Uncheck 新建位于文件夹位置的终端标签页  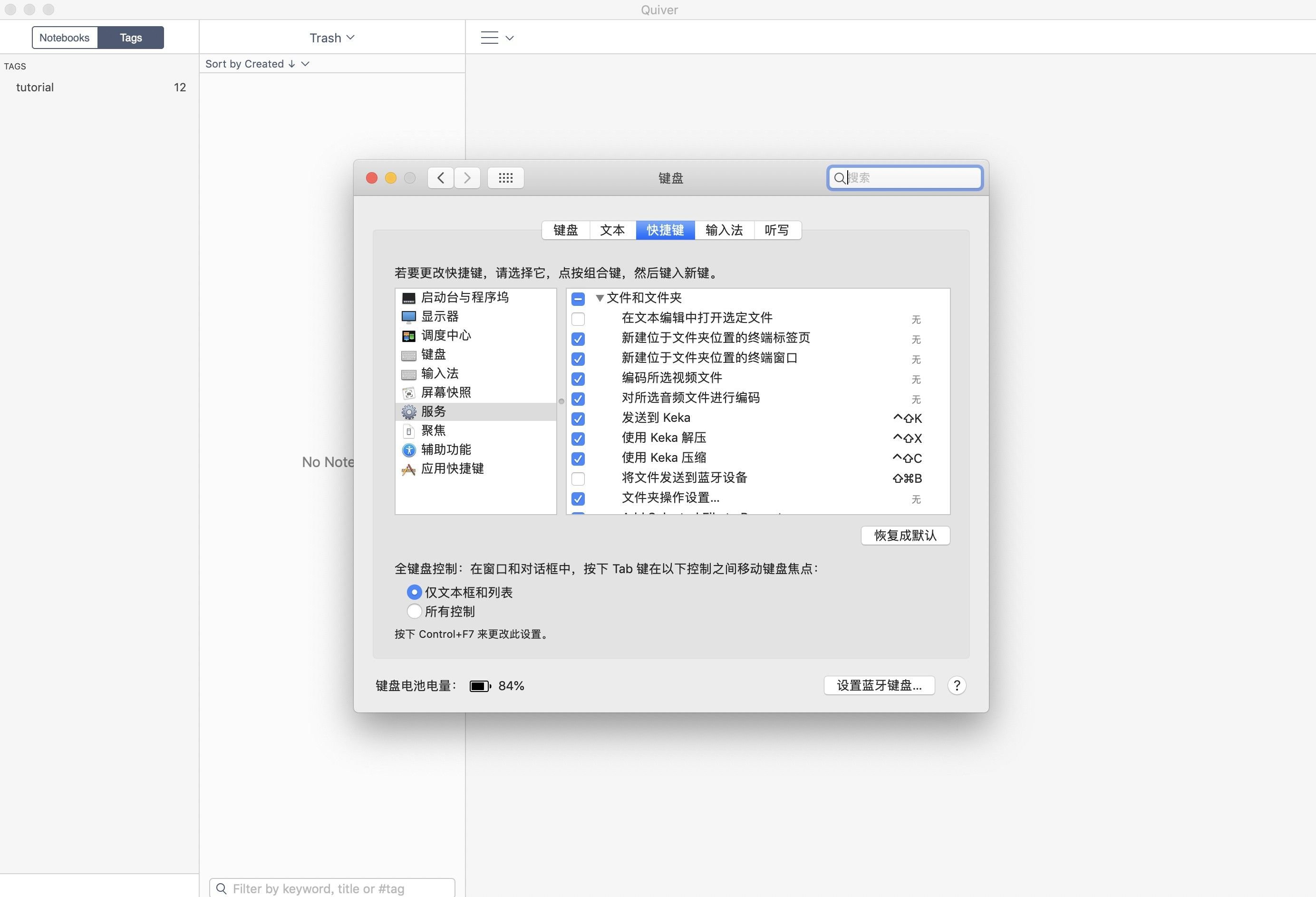coord(578,339)
